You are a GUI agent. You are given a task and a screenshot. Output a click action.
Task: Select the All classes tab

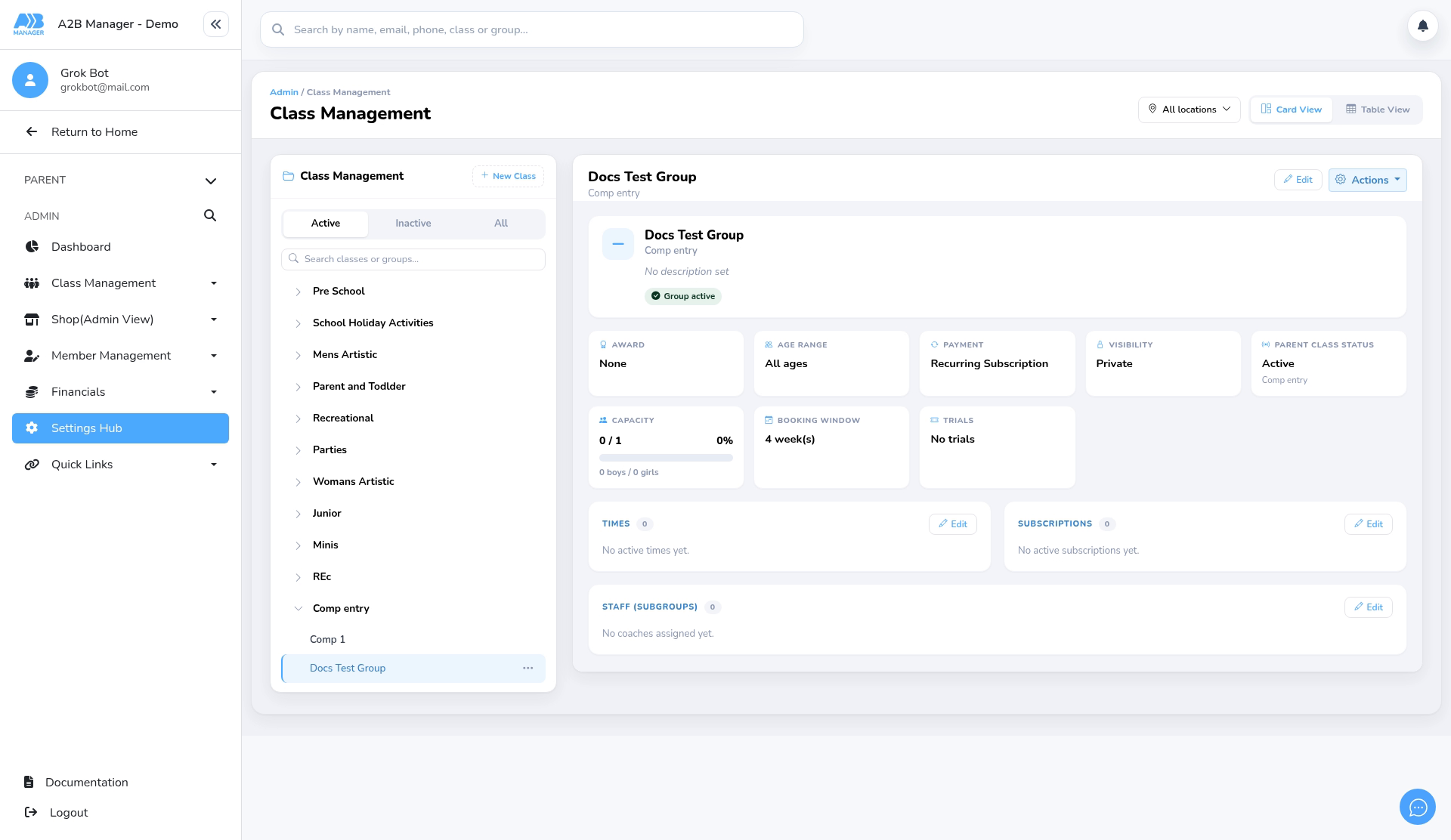(x=501, y=224)
